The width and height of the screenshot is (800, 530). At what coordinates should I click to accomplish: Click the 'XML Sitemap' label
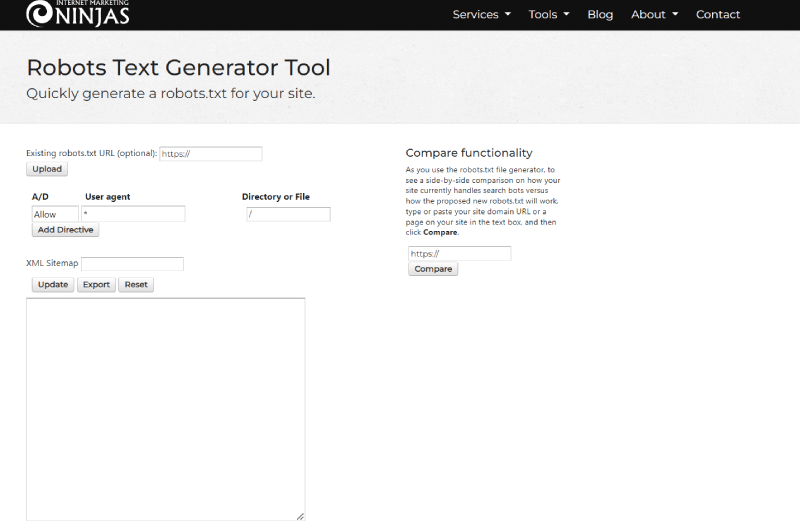(52, 263)
